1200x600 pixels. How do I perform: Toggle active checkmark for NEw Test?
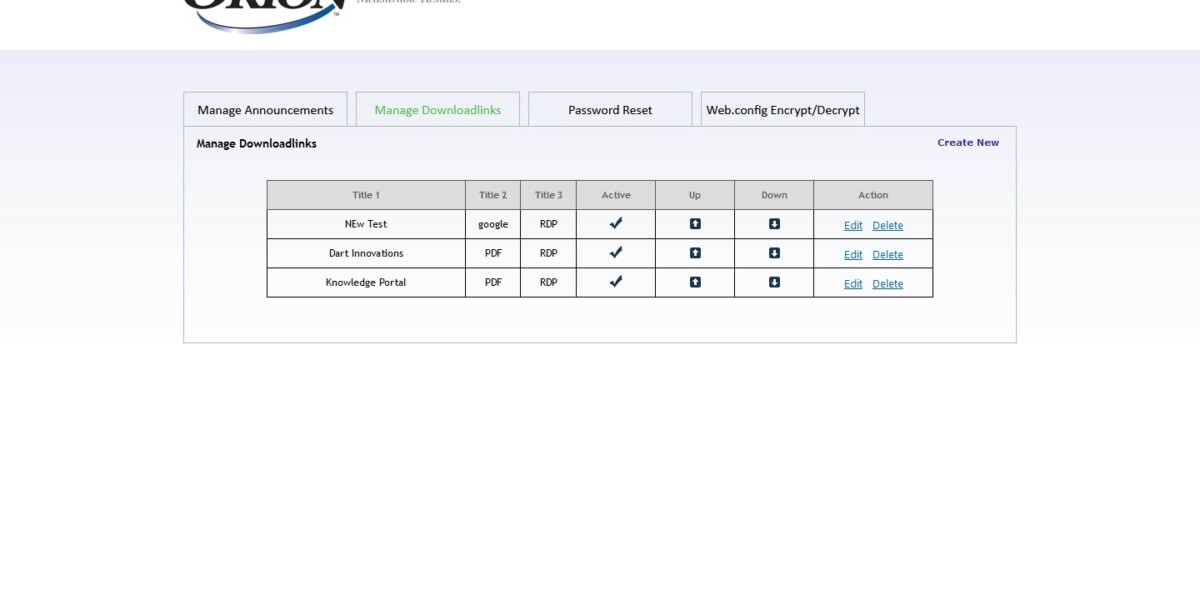[616, 223]
